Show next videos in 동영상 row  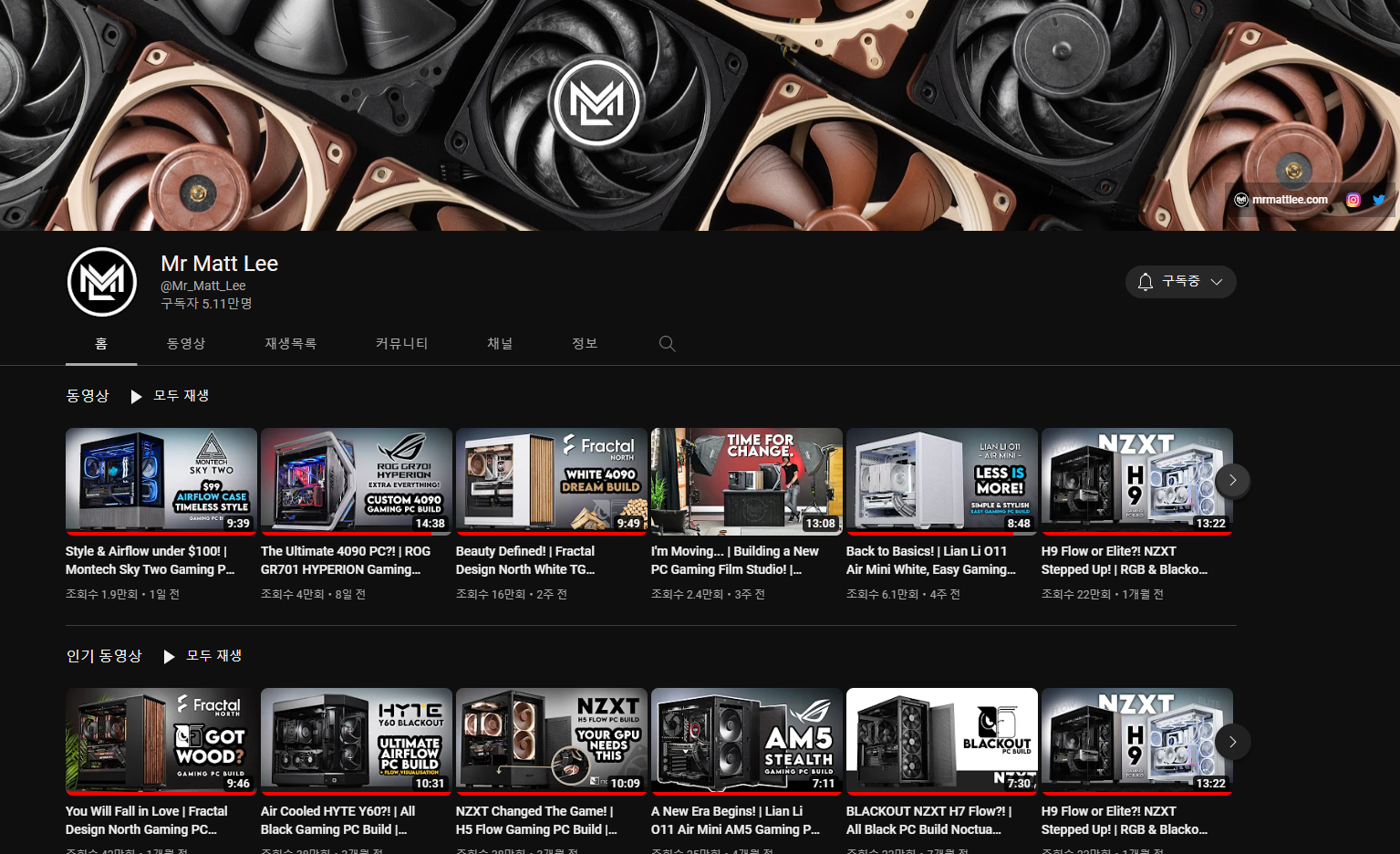(1233, 480)
